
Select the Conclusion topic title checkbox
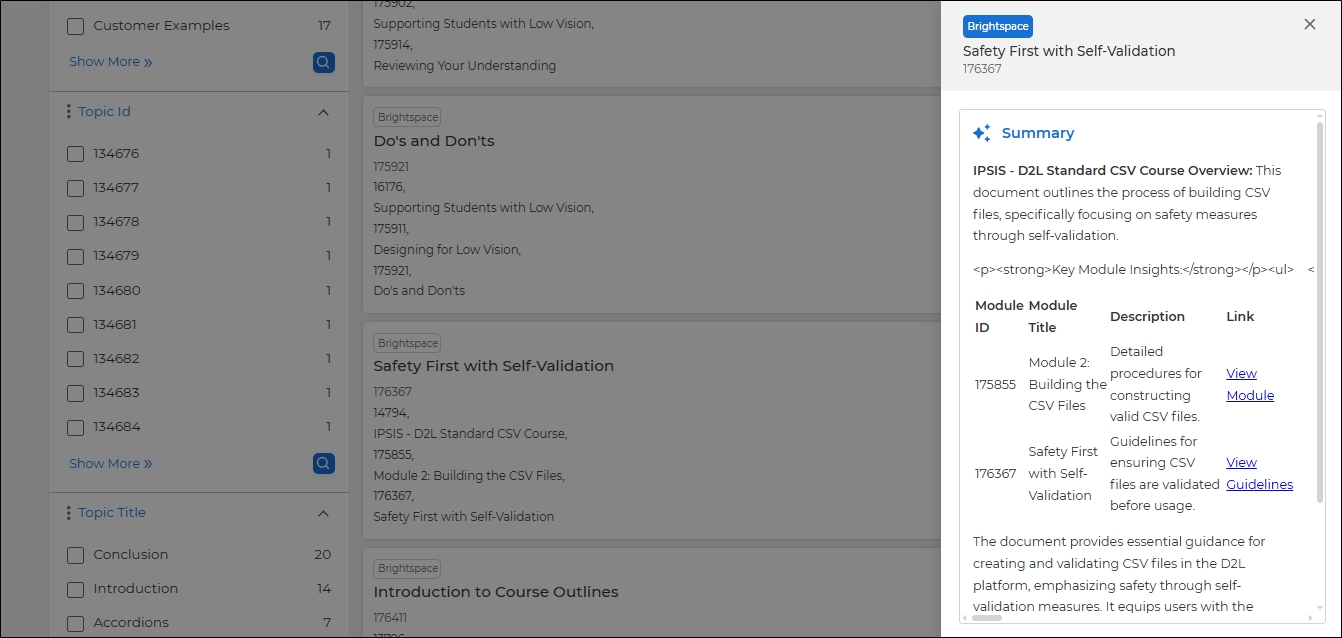[x=75, y=555]
